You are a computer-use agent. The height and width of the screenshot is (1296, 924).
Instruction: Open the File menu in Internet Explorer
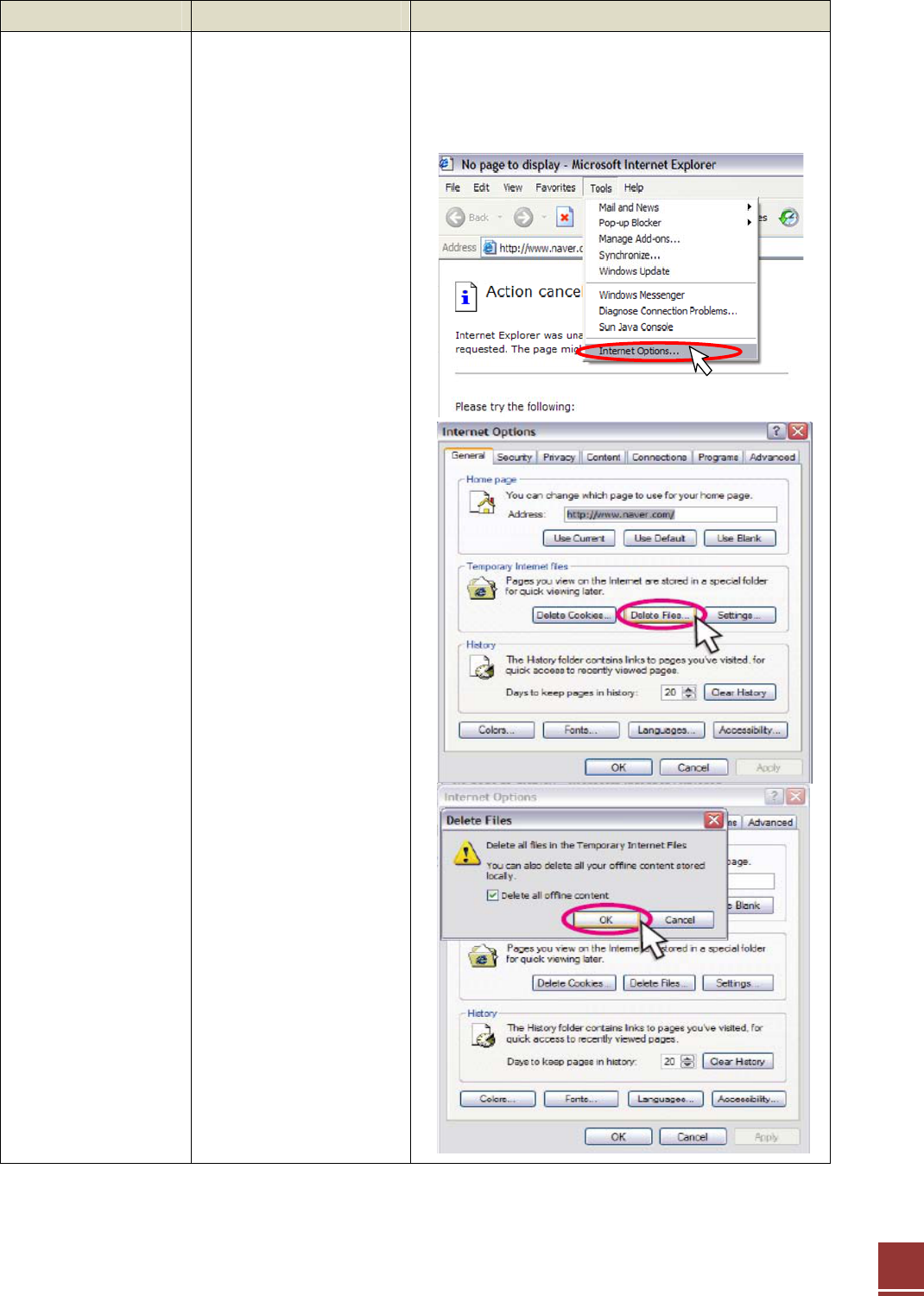tap(453, 187)
